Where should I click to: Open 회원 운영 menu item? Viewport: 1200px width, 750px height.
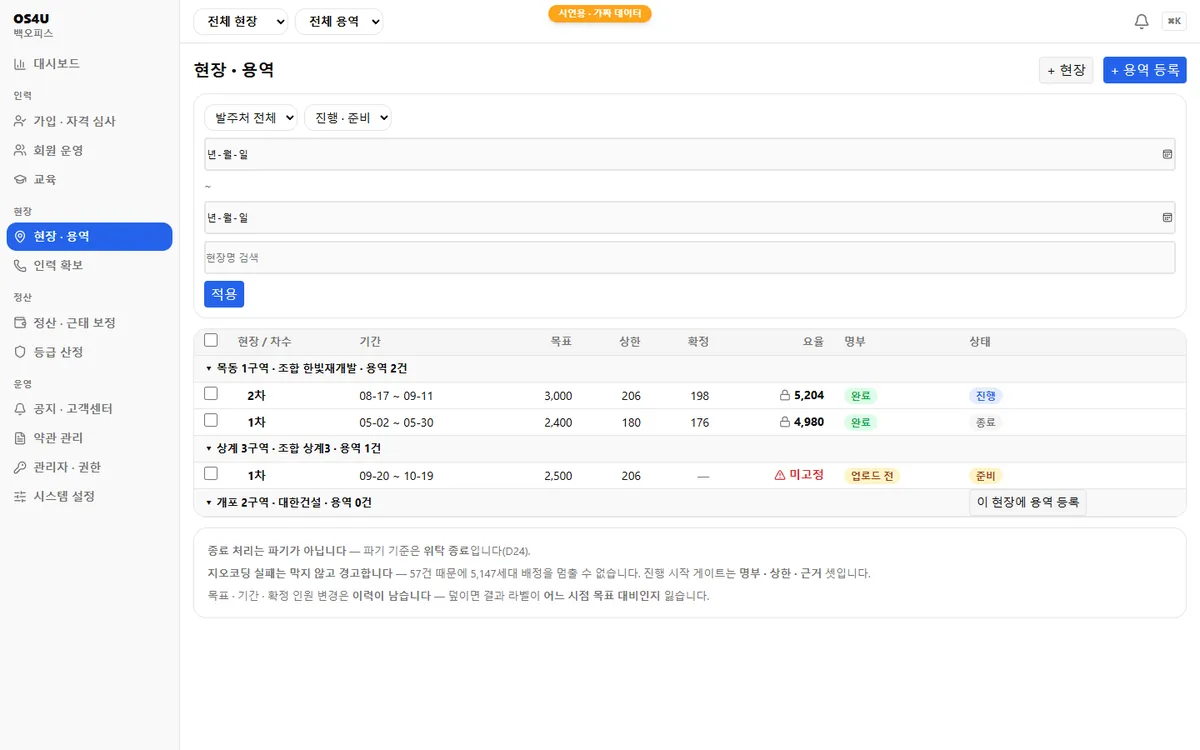pyautogui.click(x=90, y=150)
